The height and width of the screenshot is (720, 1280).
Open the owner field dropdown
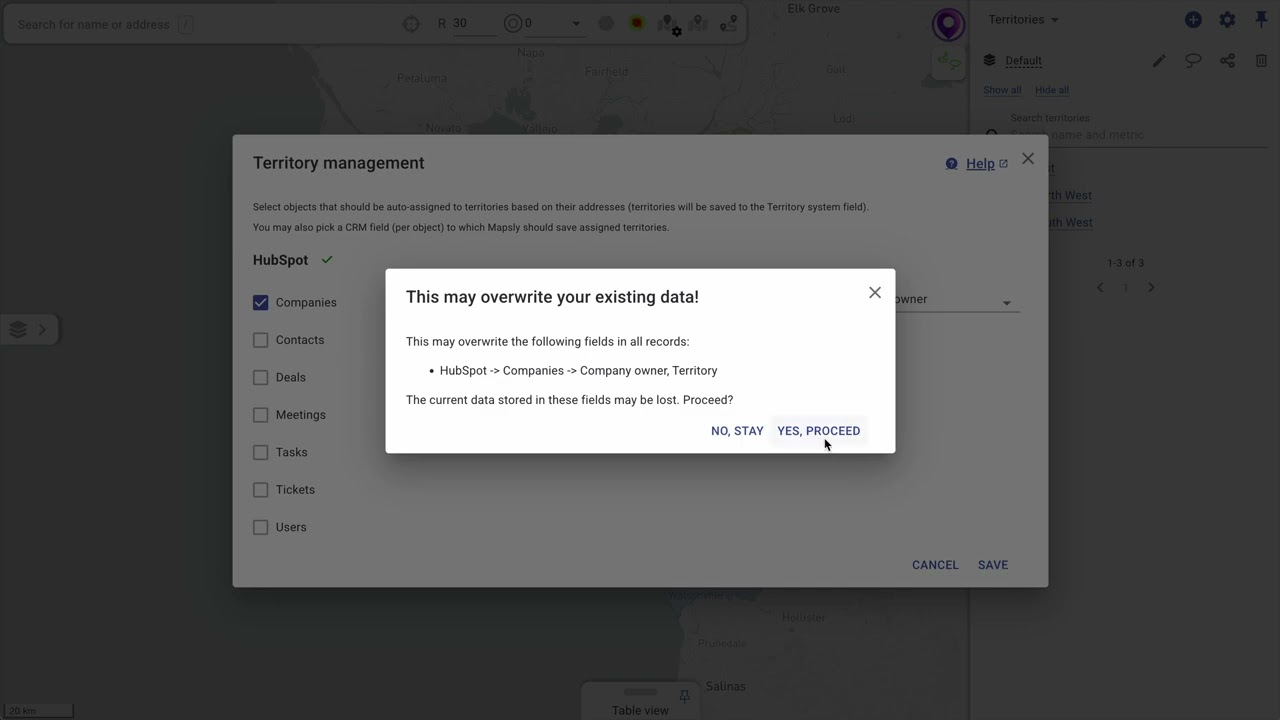click(1006, 303)
